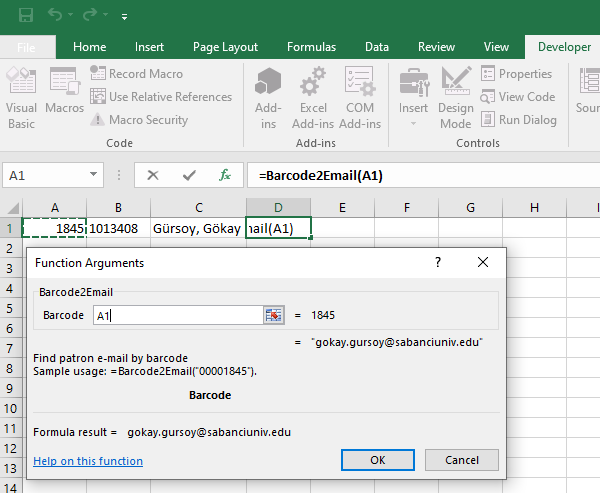Open control Properties
The height and width of the screenshot is (493, 600).
coord(516,73)
